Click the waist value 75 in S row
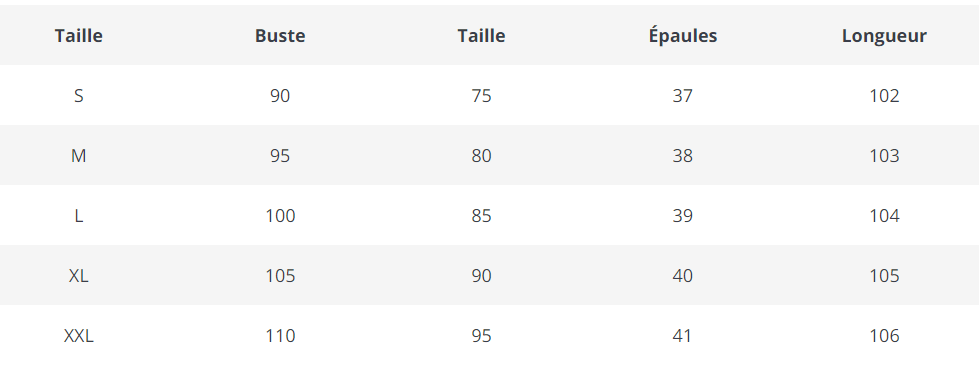This screenshot has height=373, width=979. pyautogui.click(x=481, y=96)
